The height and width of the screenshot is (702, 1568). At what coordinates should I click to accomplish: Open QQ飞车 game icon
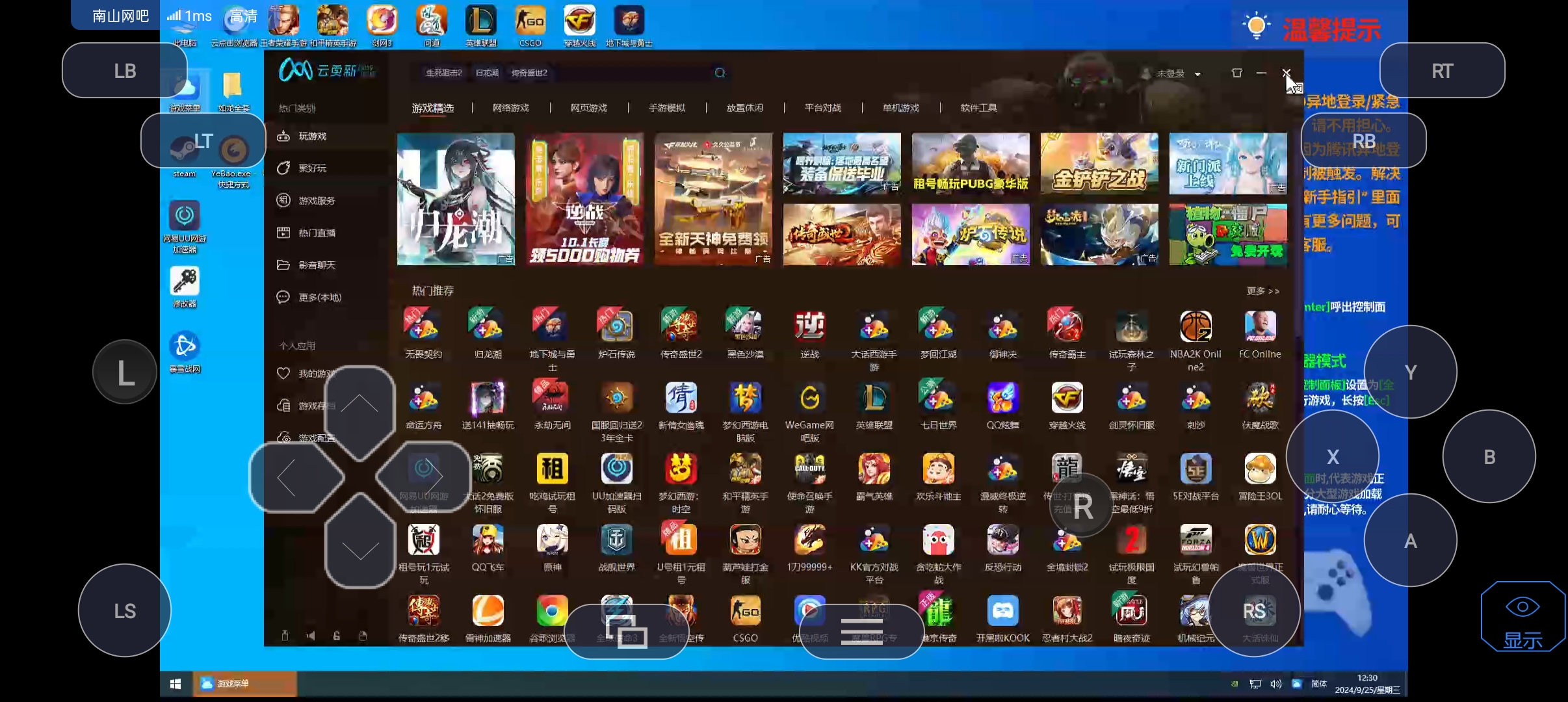pyautogui.click(x=488, y=547)
